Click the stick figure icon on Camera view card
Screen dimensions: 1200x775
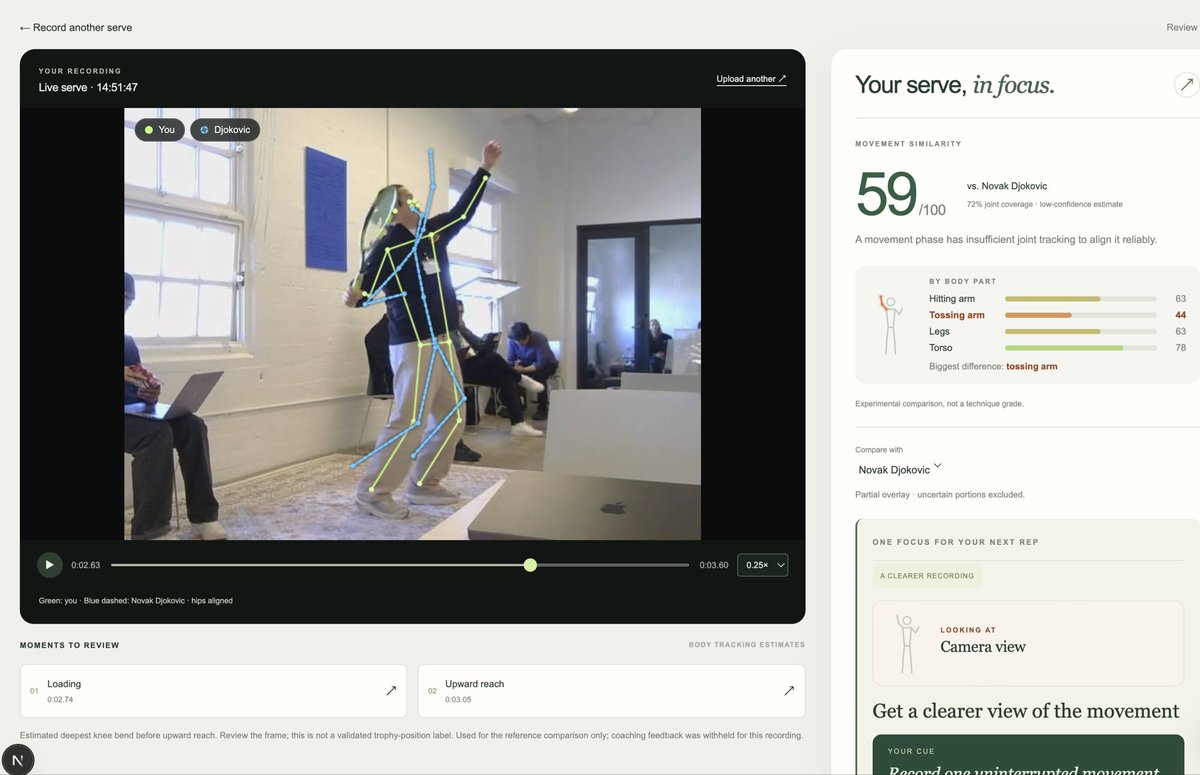(x=907, y=644)
